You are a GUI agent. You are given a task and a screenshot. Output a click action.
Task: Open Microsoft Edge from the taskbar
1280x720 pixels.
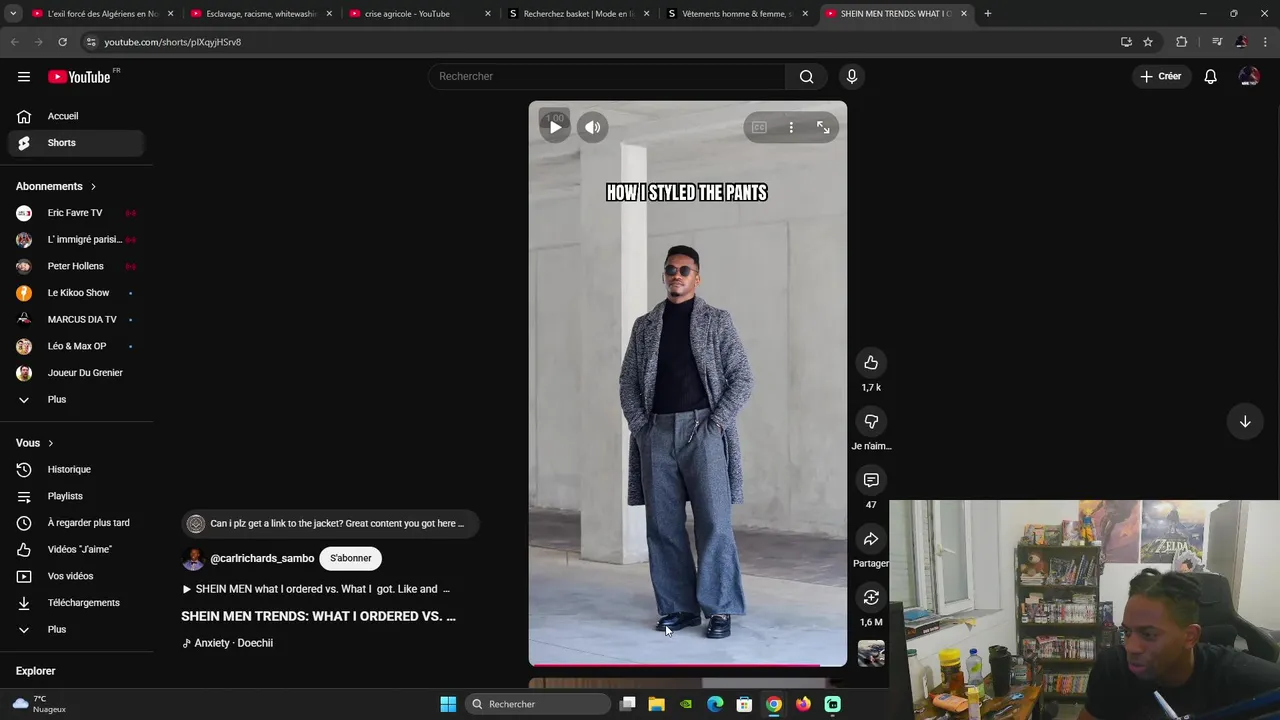pos(715,704)
